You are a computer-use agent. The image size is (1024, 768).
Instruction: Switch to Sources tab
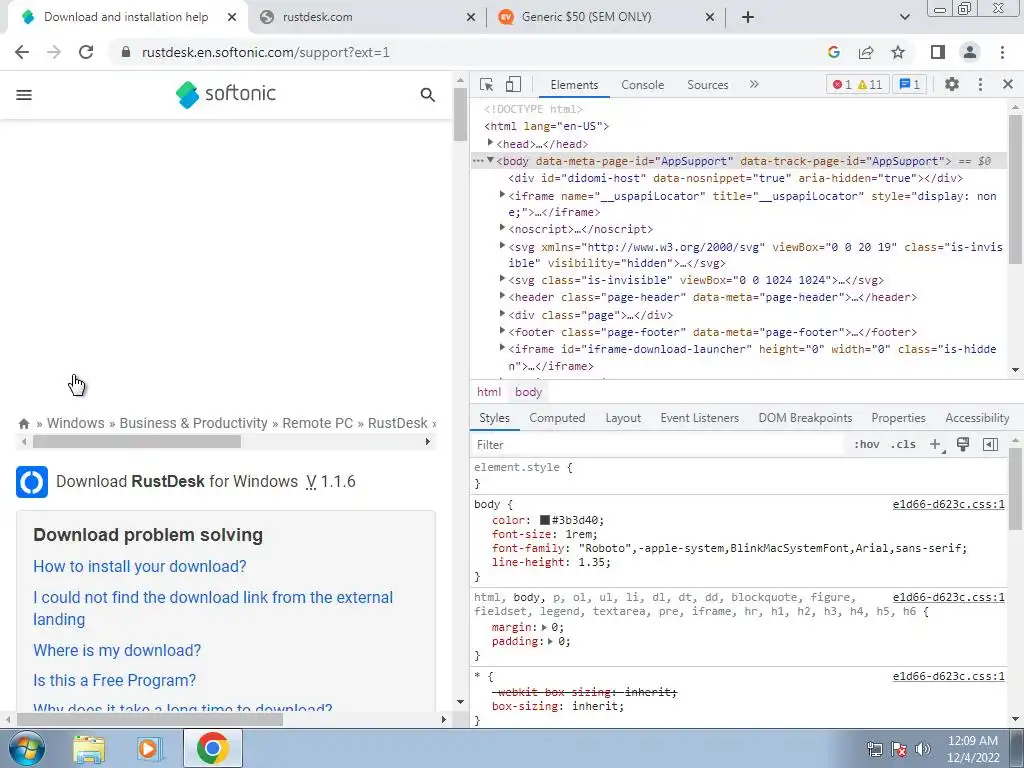(707, 85)
